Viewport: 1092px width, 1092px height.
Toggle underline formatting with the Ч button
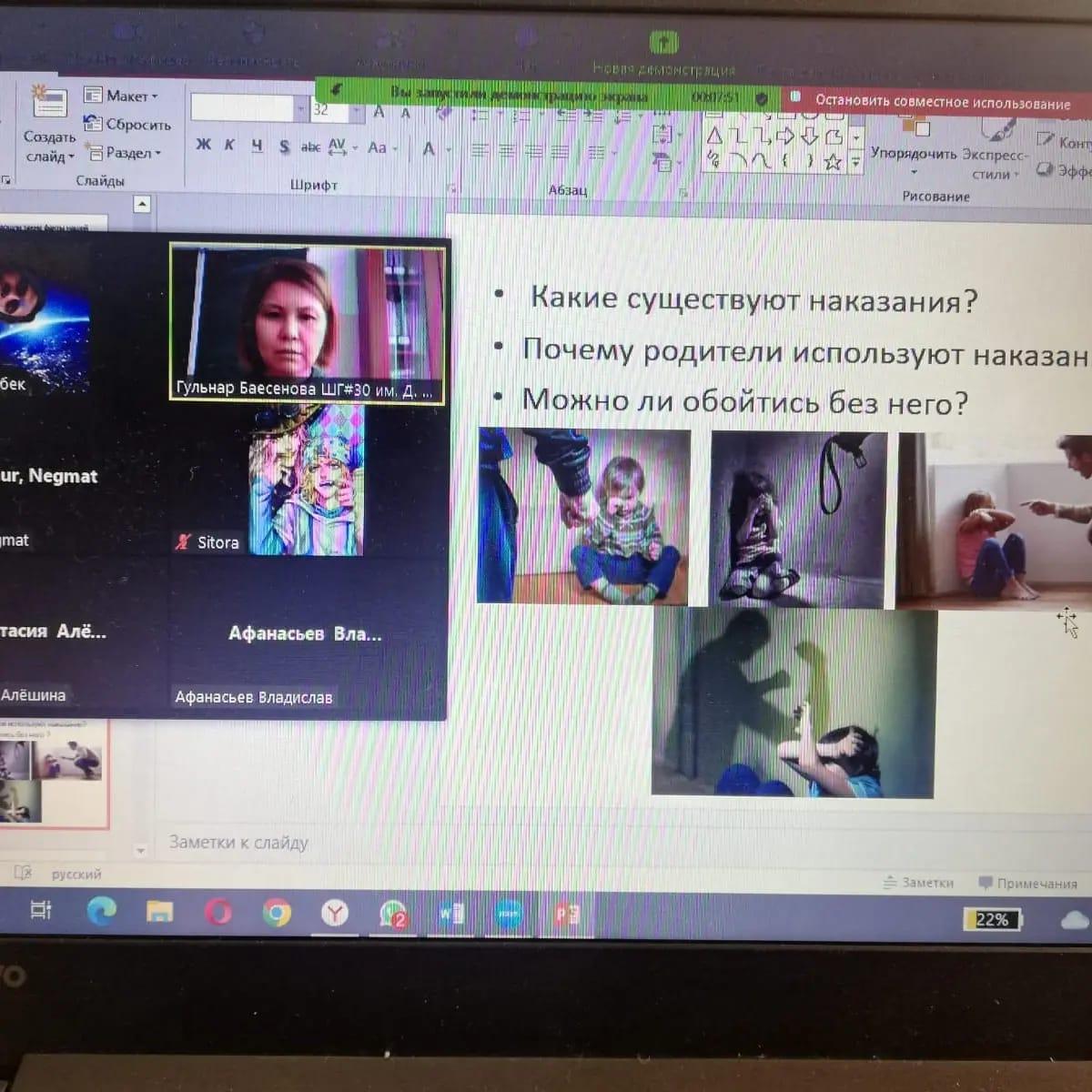[258, 146]
